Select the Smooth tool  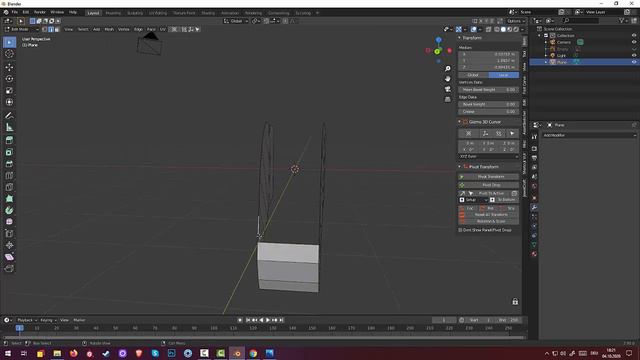tap(9, 222)
